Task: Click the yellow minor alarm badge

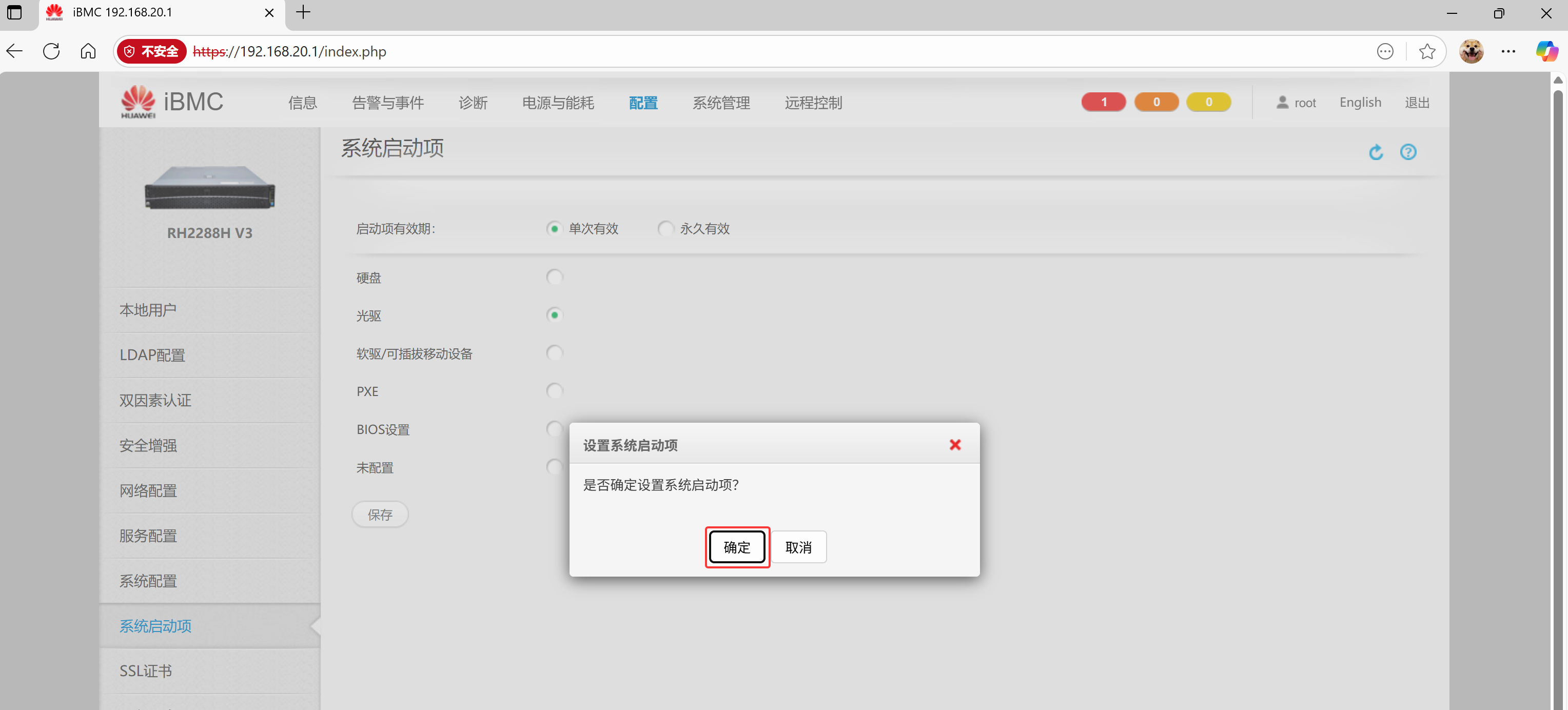Action: pyautogui.click(x=1208, y=102)
